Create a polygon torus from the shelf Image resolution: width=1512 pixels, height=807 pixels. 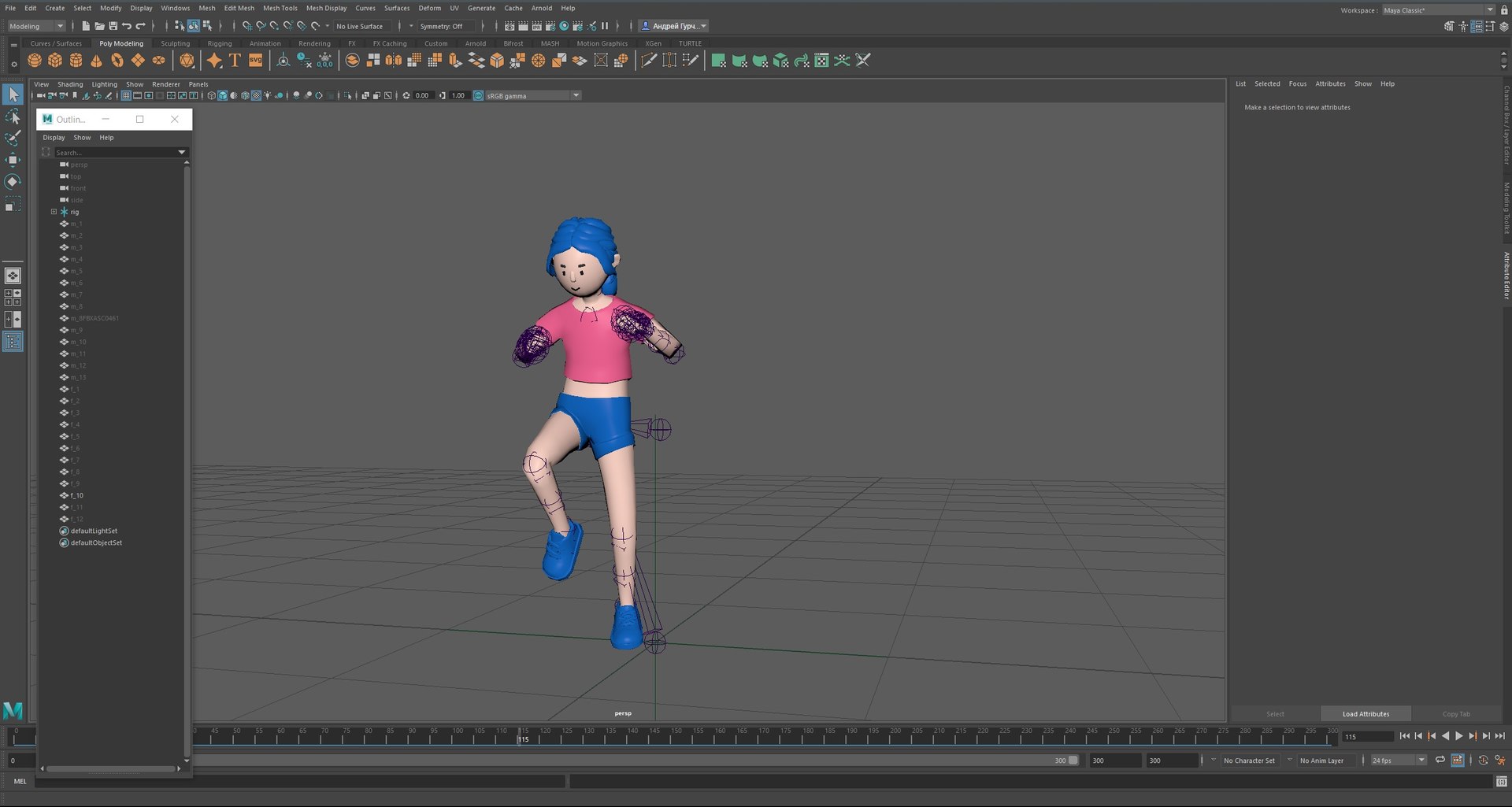[x=117, y=61]
